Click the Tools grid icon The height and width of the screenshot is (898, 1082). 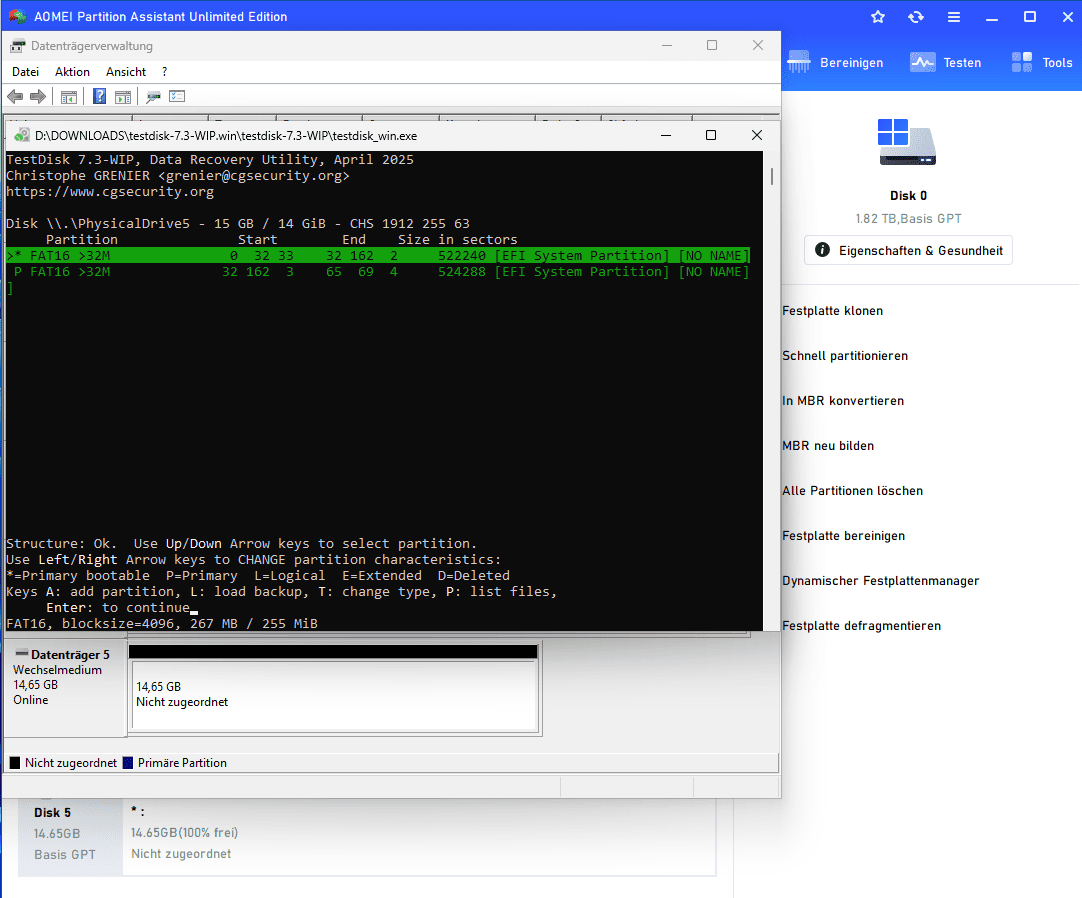click(1022, 62)
